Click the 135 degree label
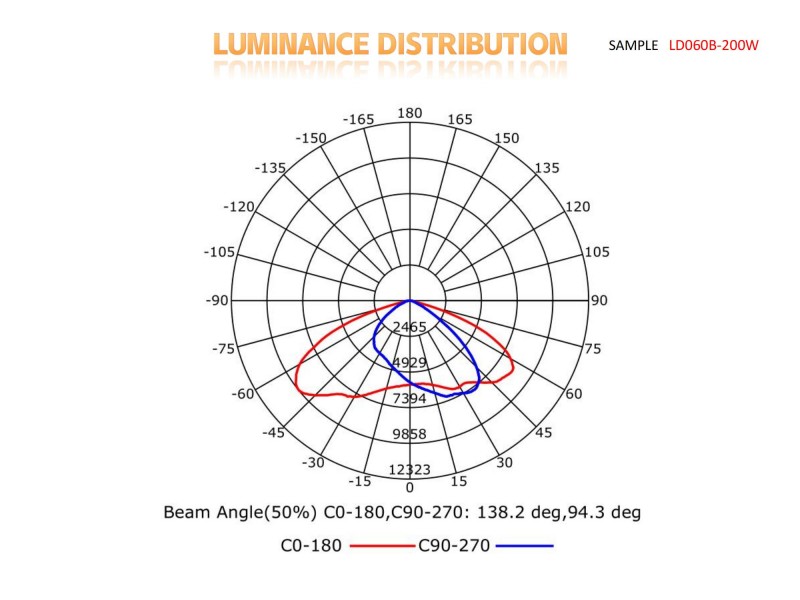The image size is (800, 600). 546,168
